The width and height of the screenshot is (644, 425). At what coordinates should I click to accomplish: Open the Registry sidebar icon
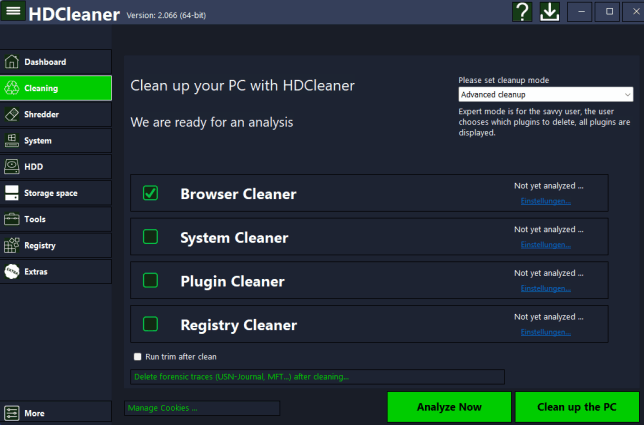12,245
